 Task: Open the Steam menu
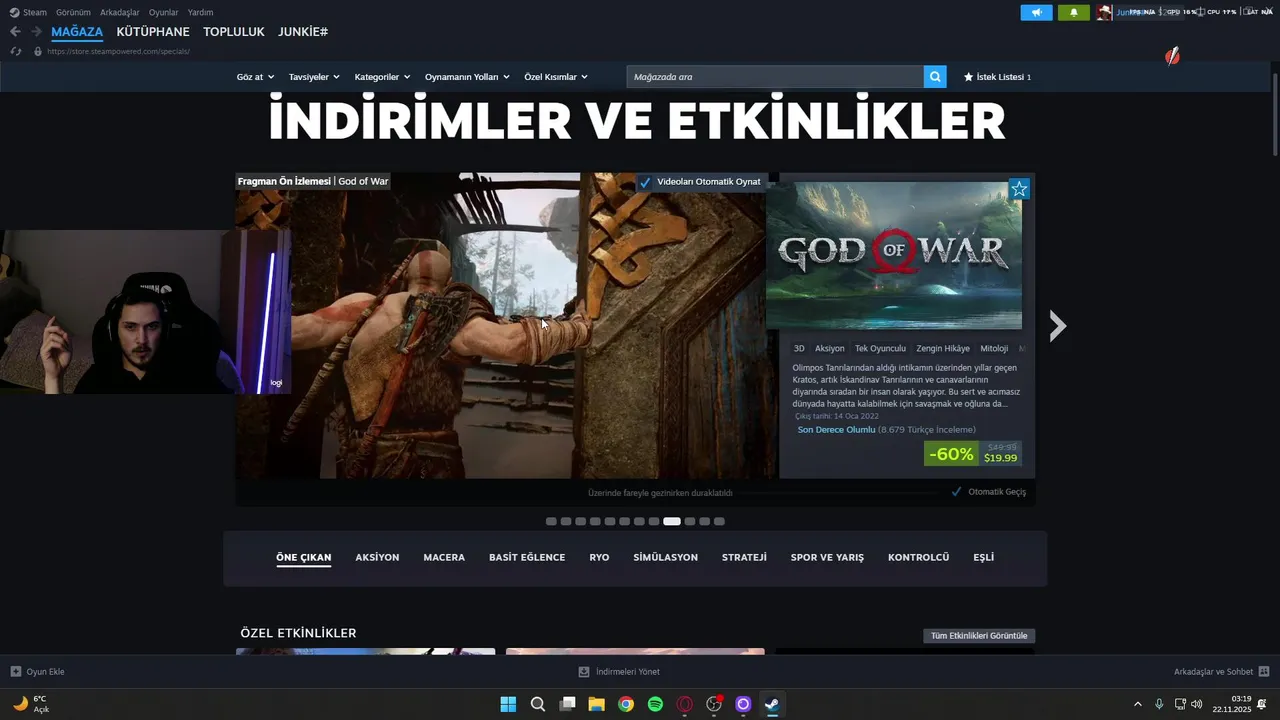[28, 12]
